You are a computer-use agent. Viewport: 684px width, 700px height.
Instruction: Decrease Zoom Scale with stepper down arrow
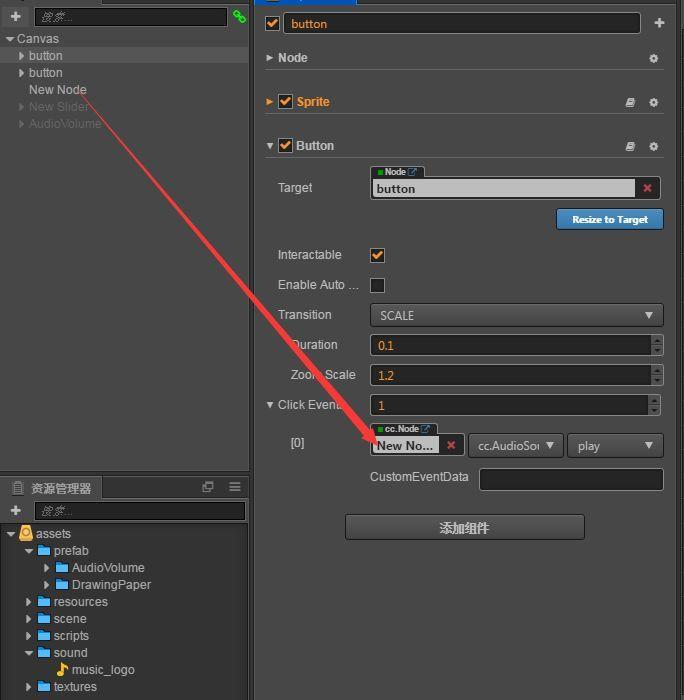657,380
